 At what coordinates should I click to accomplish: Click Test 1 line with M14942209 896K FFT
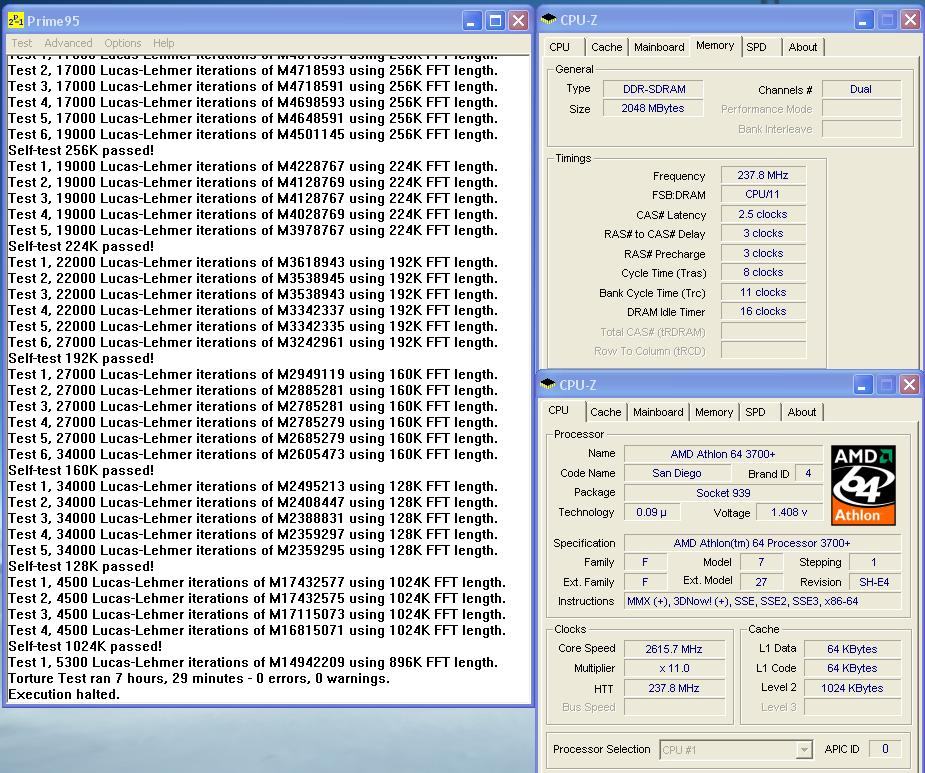click(253, 662)
